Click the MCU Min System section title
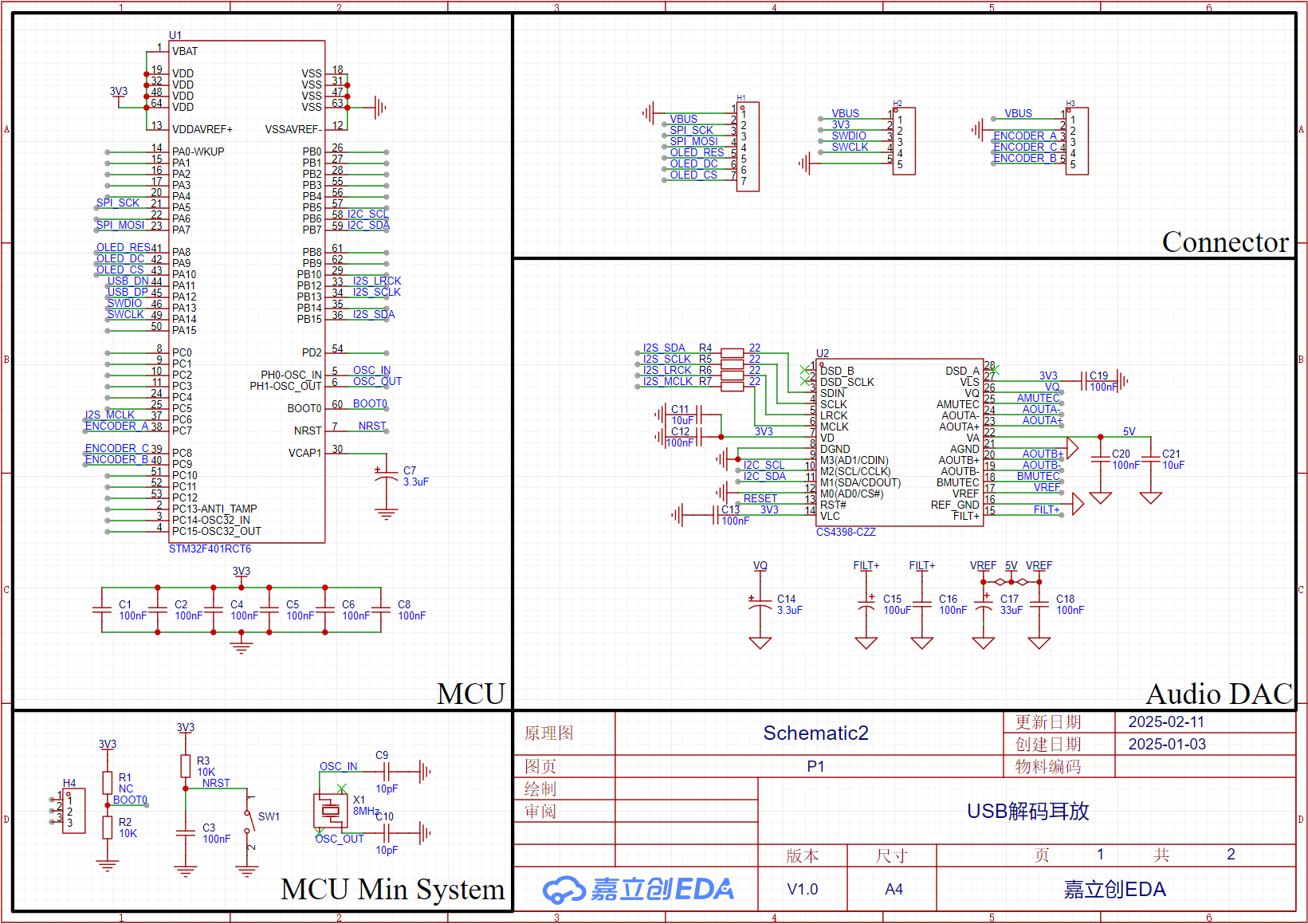1308x924 pixels. (x=393, y=889)
